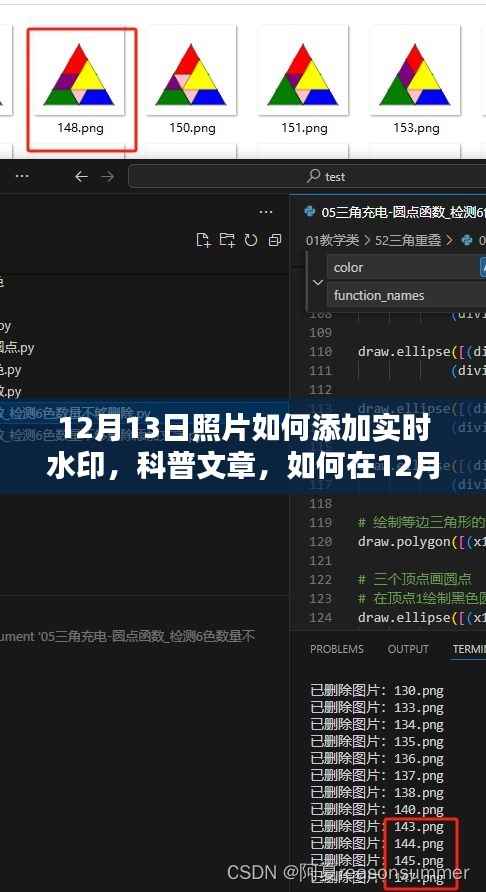
Task: Open breadcrumb folder 52三角重叠
Action: pos(408,240)
